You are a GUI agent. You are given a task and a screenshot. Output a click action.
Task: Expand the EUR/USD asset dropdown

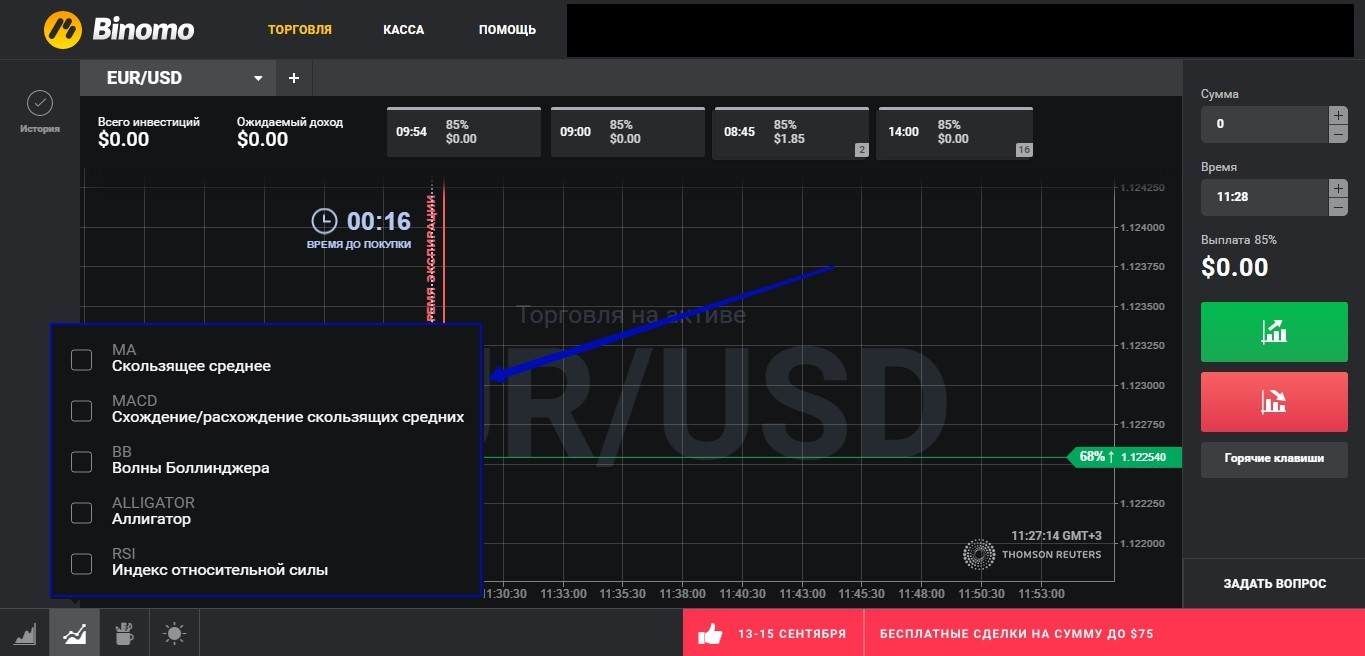coord(258,78)
